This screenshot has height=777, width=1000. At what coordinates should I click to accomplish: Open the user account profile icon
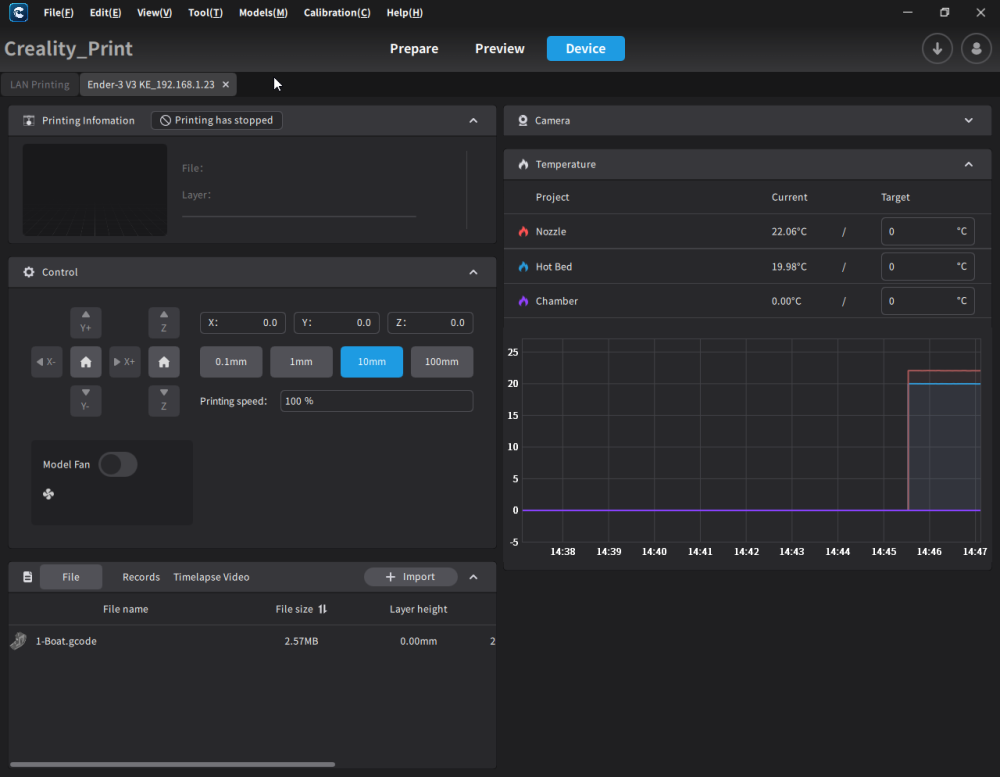[976, 48]
